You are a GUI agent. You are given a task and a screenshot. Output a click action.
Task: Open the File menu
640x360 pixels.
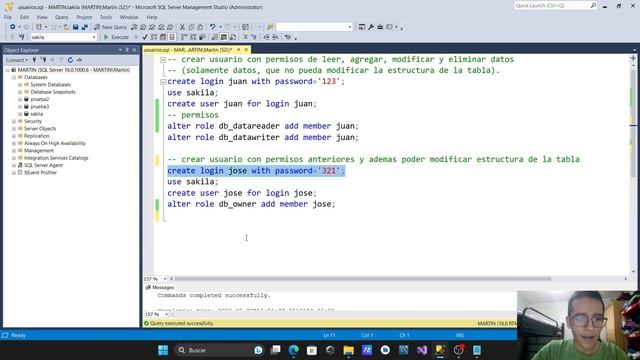click(x=8, y=17)
